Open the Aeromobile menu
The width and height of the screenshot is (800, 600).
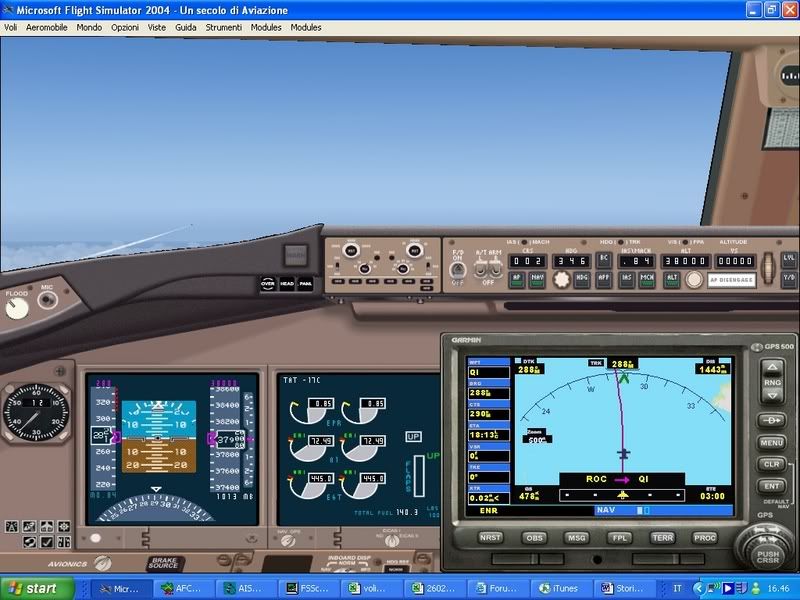tap(46, 28)
